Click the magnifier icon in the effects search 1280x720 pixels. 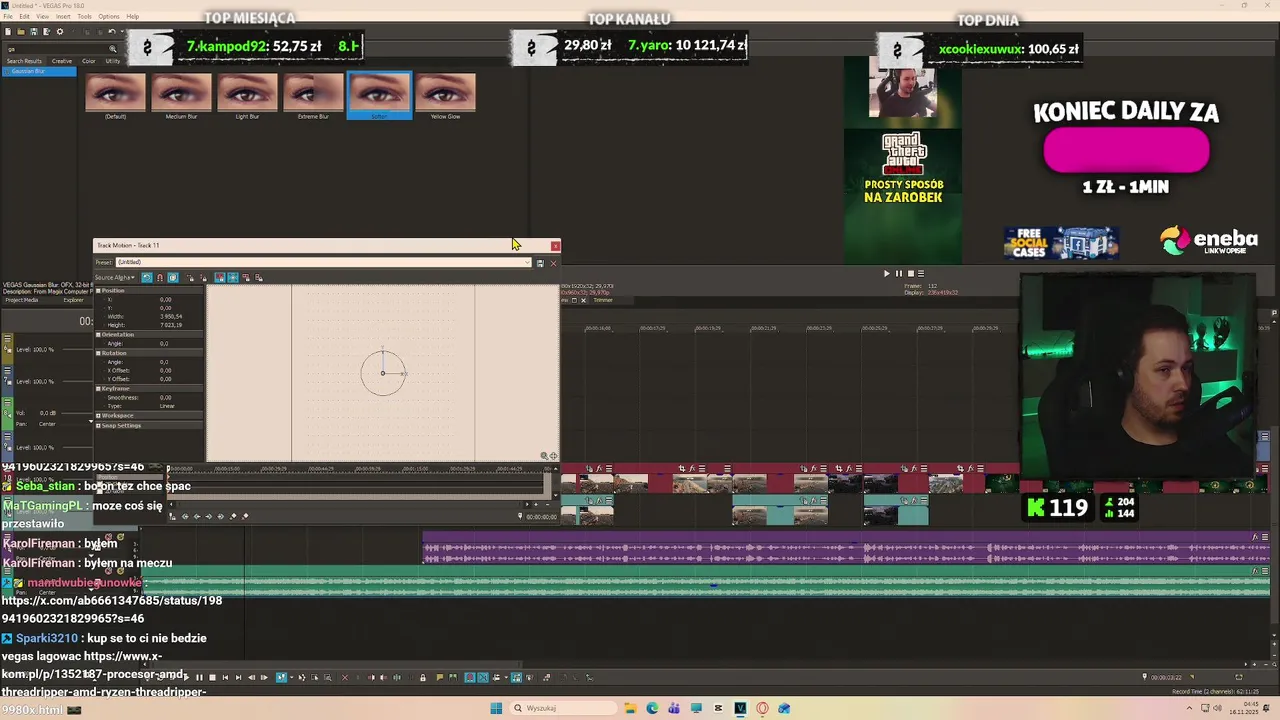pos(113,49)
